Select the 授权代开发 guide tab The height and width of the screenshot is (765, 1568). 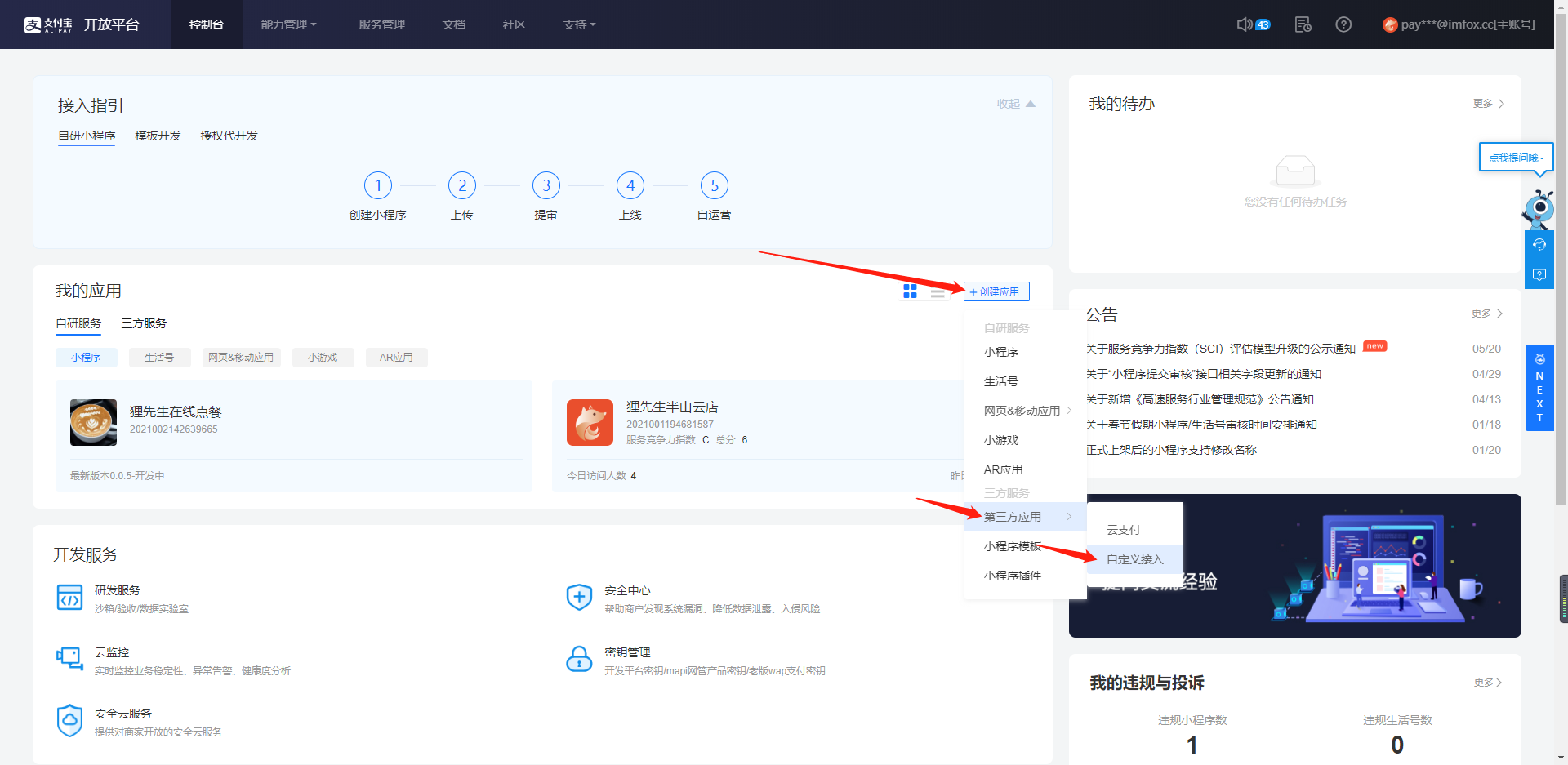[x=229, y=136]
